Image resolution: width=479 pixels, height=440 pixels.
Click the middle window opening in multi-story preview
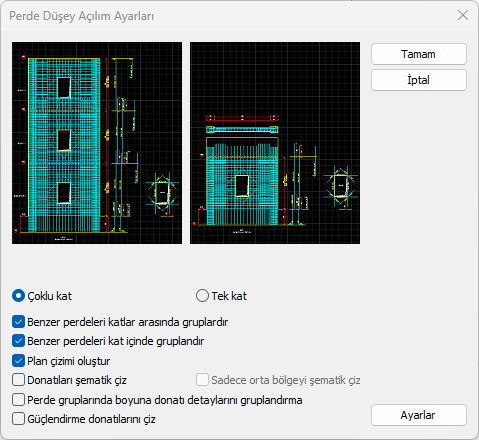point(64,140)
